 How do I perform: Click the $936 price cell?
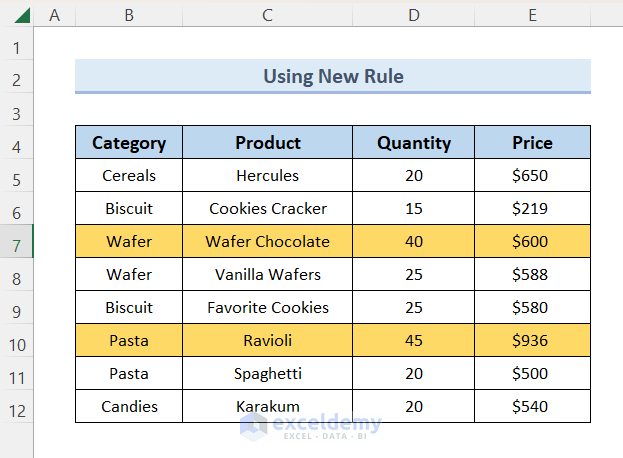(532, 341)
